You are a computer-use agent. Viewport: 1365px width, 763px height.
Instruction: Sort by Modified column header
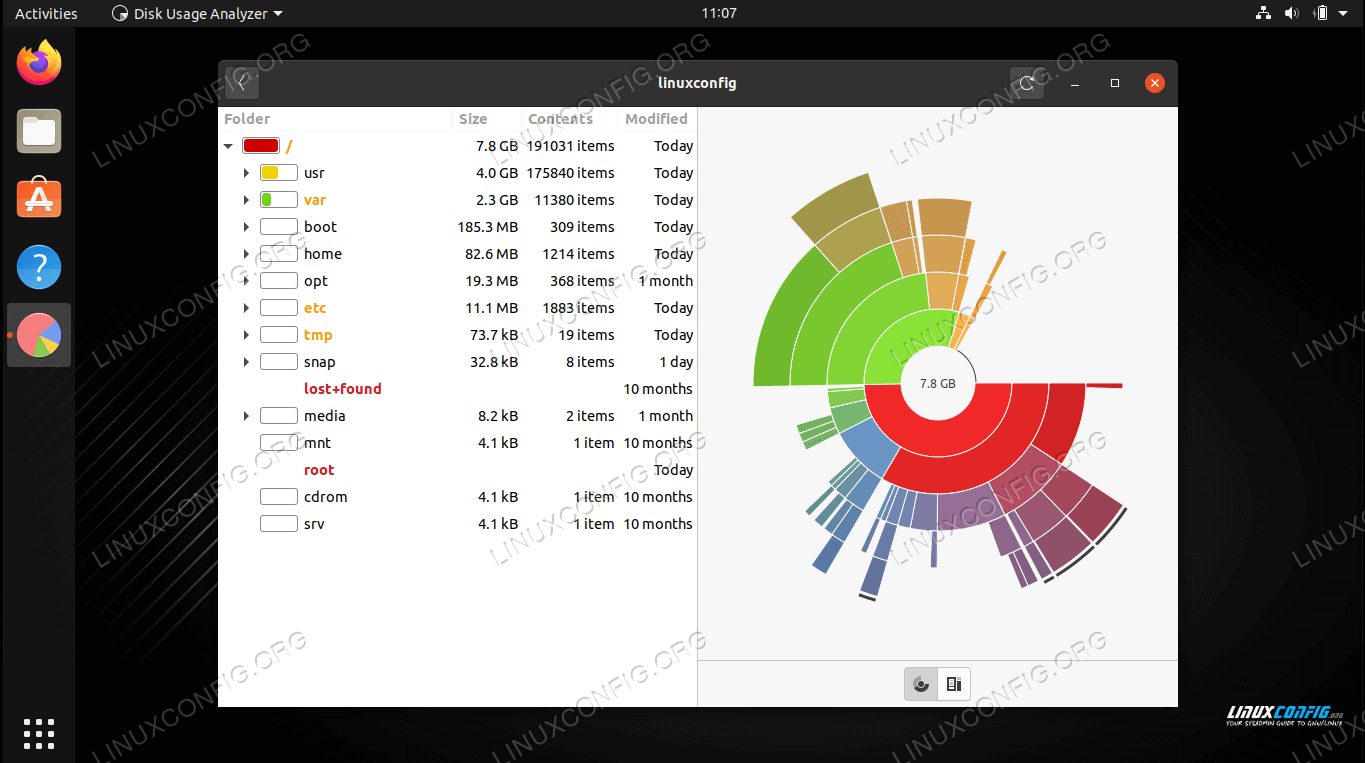click(x=657, y=119)
